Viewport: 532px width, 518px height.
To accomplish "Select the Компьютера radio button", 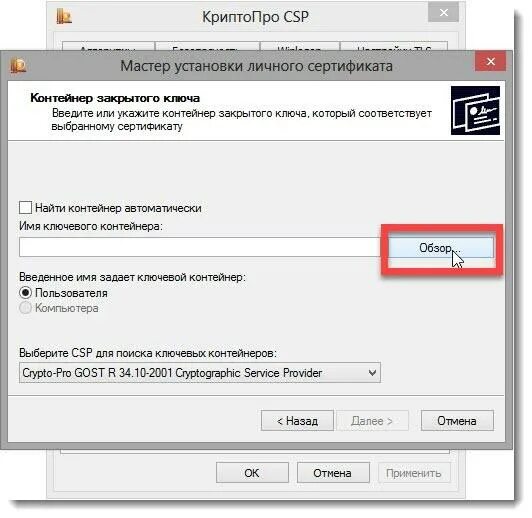I will point(25,308).
